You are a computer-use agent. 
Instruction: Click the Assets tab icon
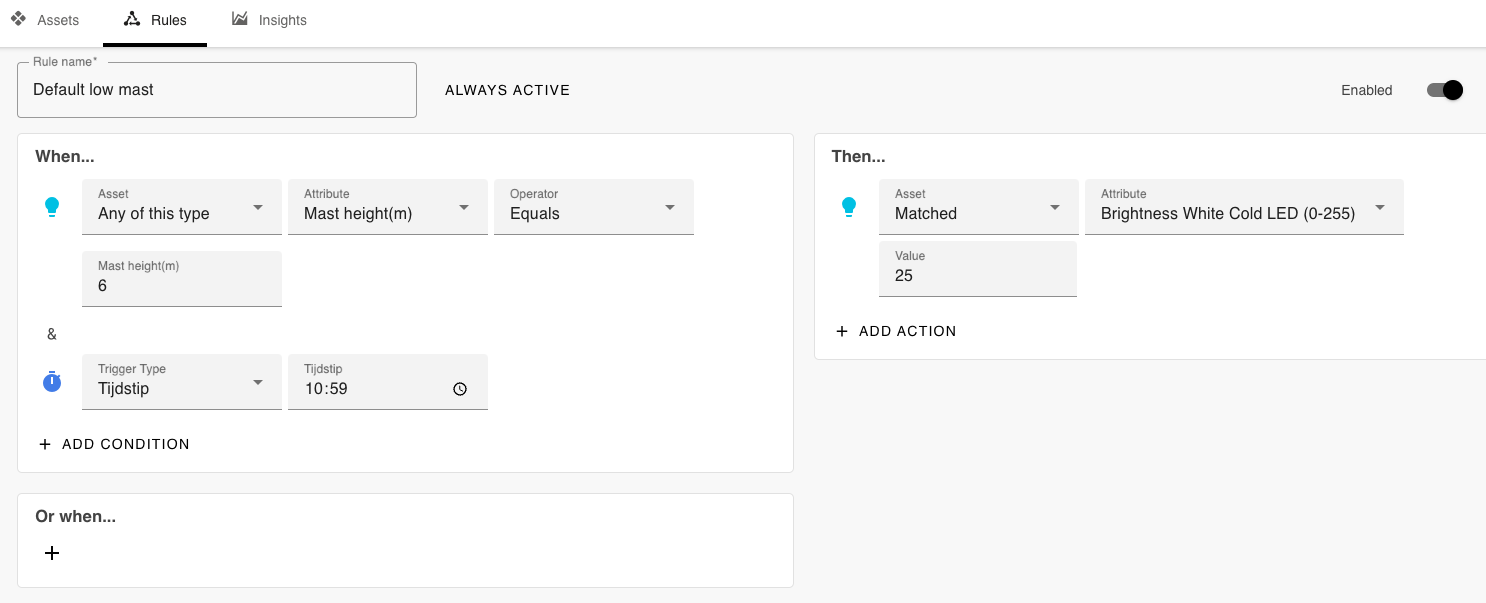point(18,19)
